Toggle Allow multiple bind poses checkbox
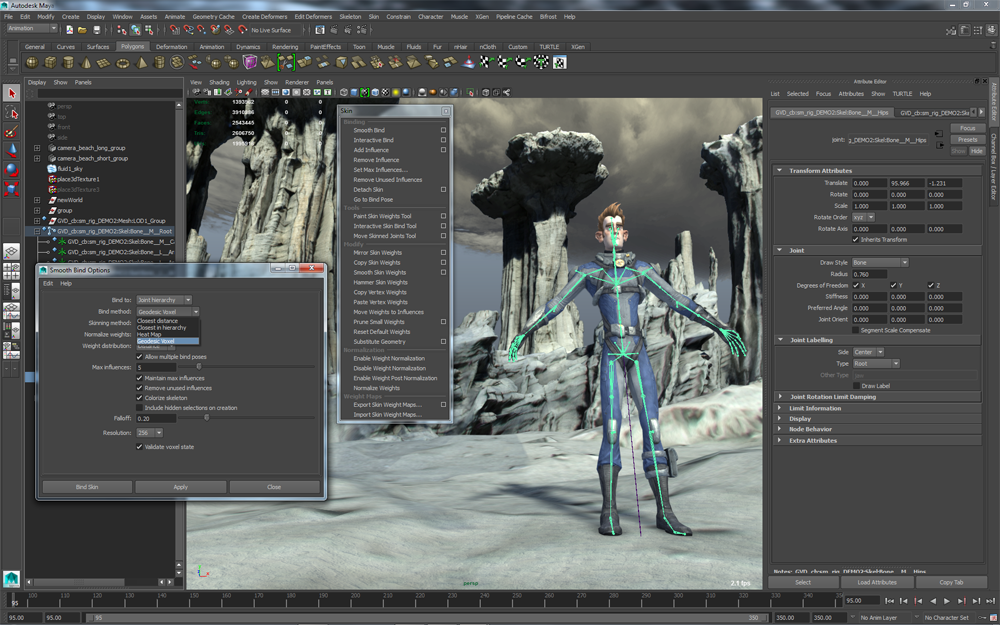 140,357
